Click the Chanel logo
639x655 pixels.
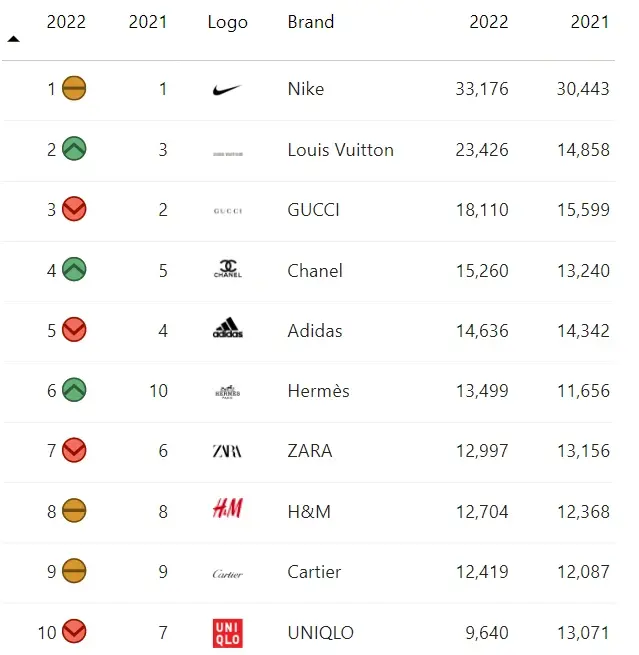click(228, 269)
